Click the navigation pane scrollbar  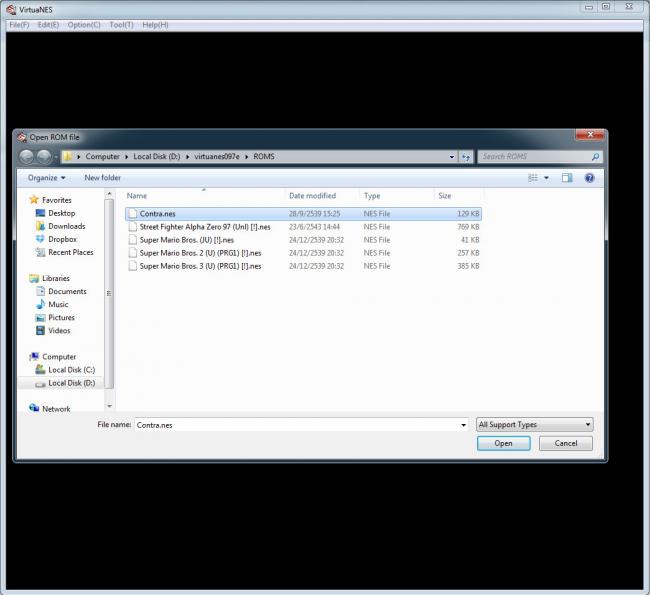tap(109, 294)
